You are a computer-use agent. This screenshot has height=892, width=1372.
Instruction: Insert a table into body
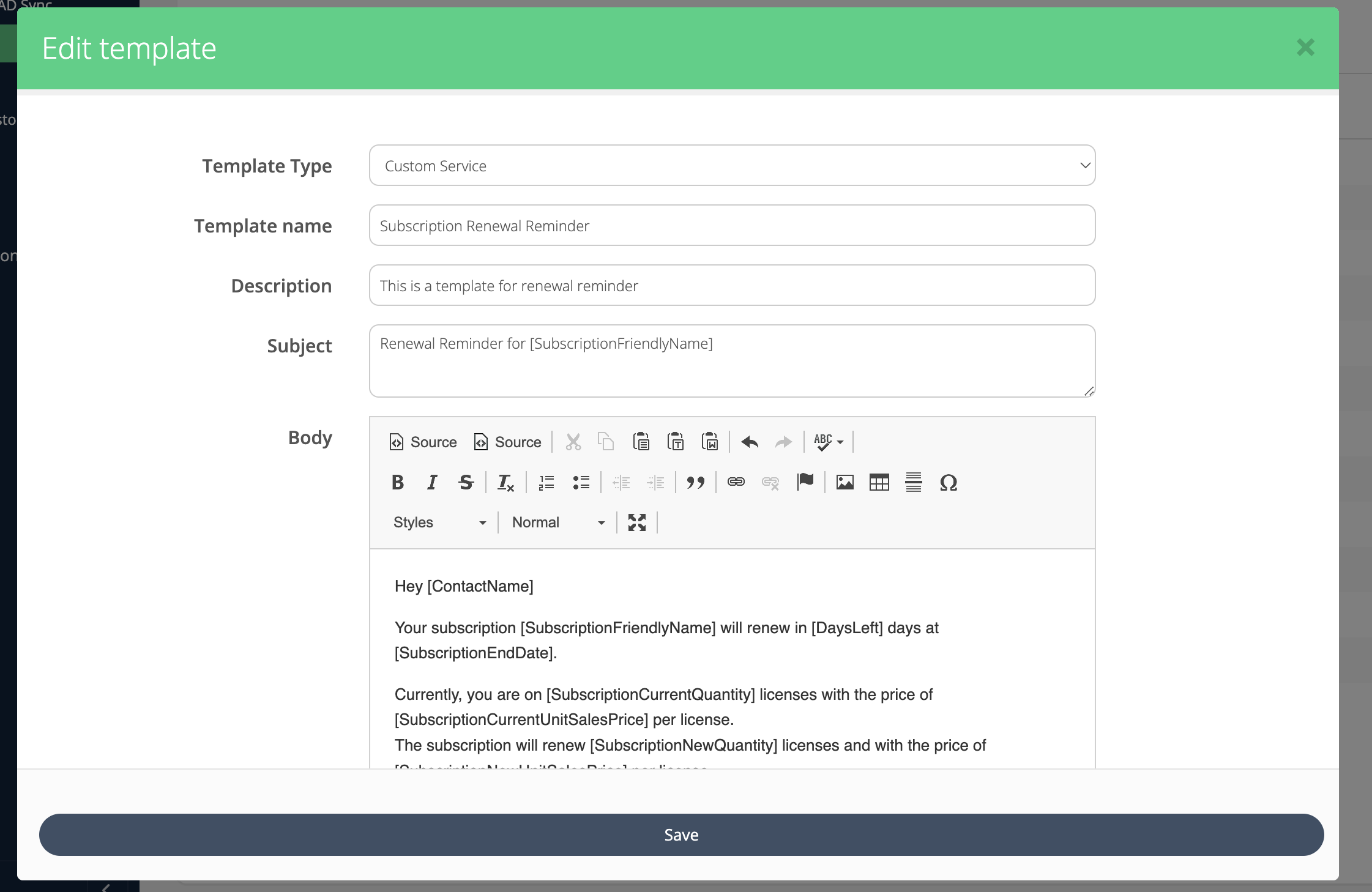click(879, 483)
